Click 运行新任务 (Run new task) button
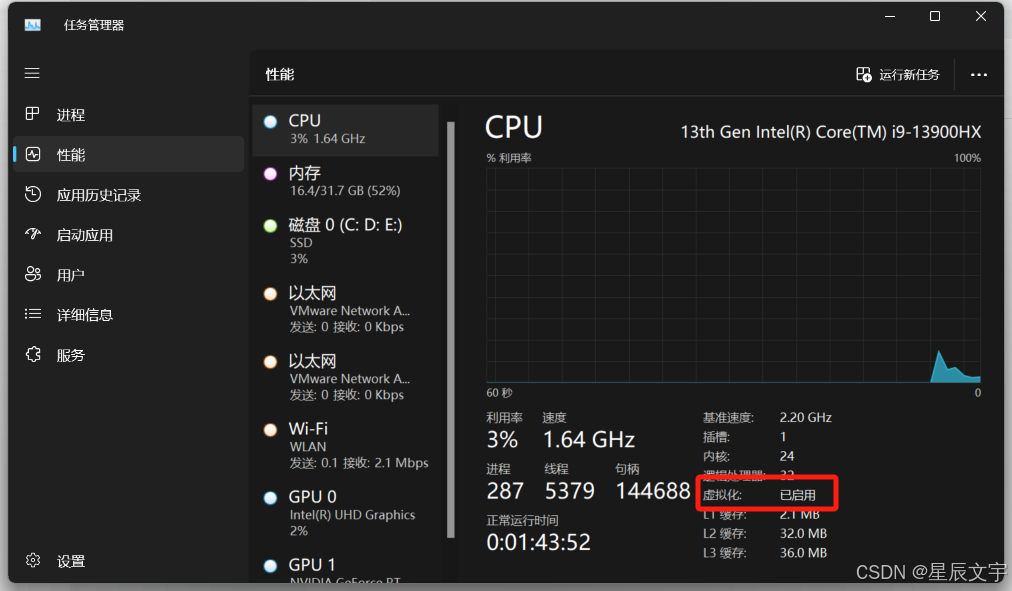 point(898,75)
